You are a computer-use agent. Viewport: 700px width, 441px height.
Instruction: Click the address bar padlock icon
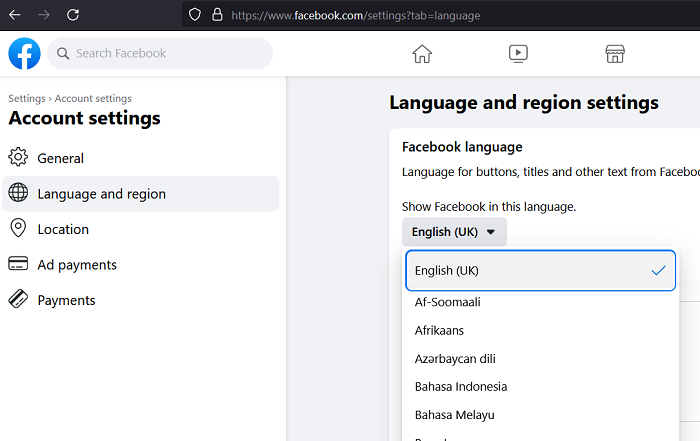[217, 15]
